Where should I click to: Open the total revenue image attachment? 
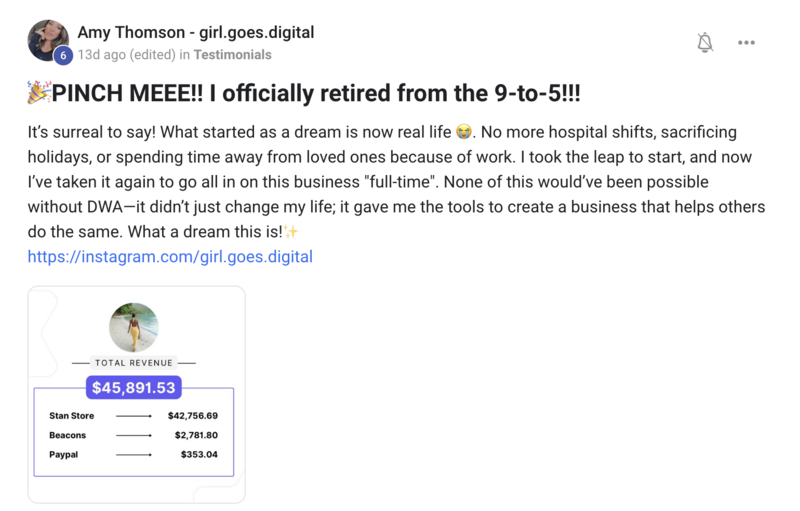click(x=136, y=394)
